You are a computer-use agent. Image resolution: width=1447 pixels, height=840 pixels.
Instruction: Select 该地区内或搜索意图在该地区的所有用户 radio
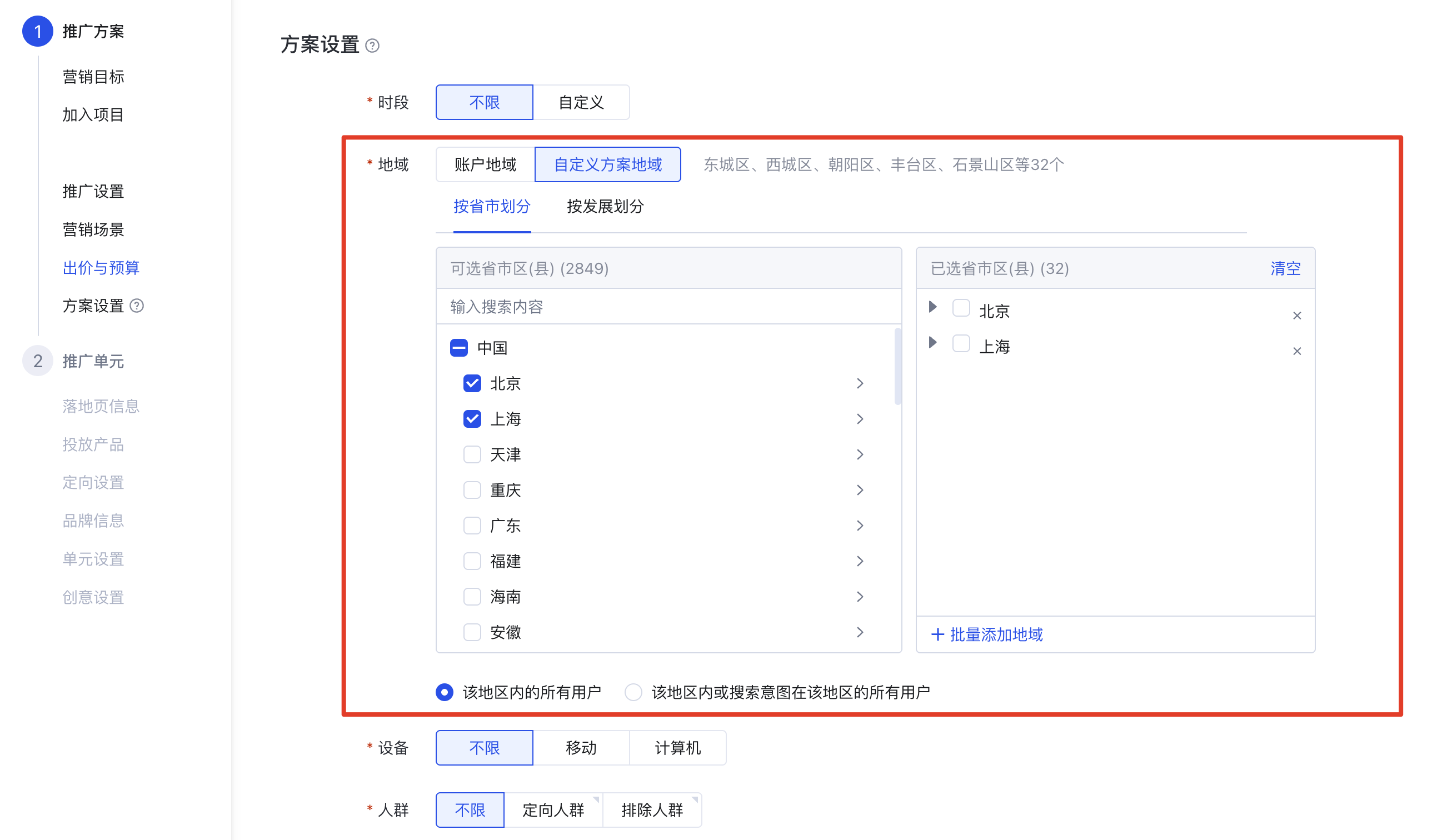pyautogui.click(x=633, y=692)
